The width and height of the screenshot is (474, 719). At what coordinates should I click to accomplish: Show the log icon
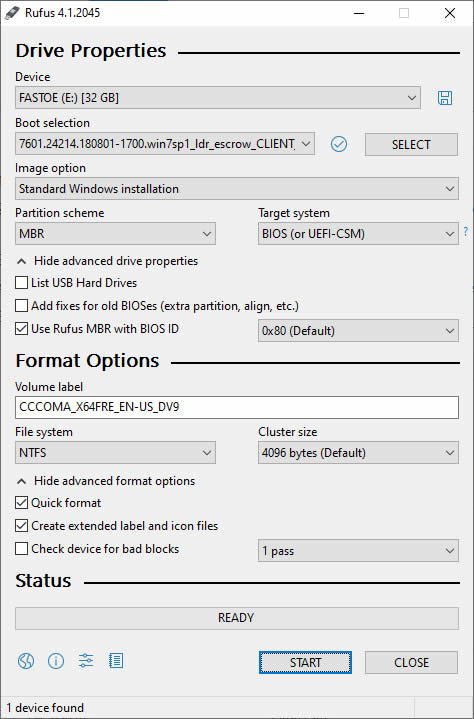116,661
